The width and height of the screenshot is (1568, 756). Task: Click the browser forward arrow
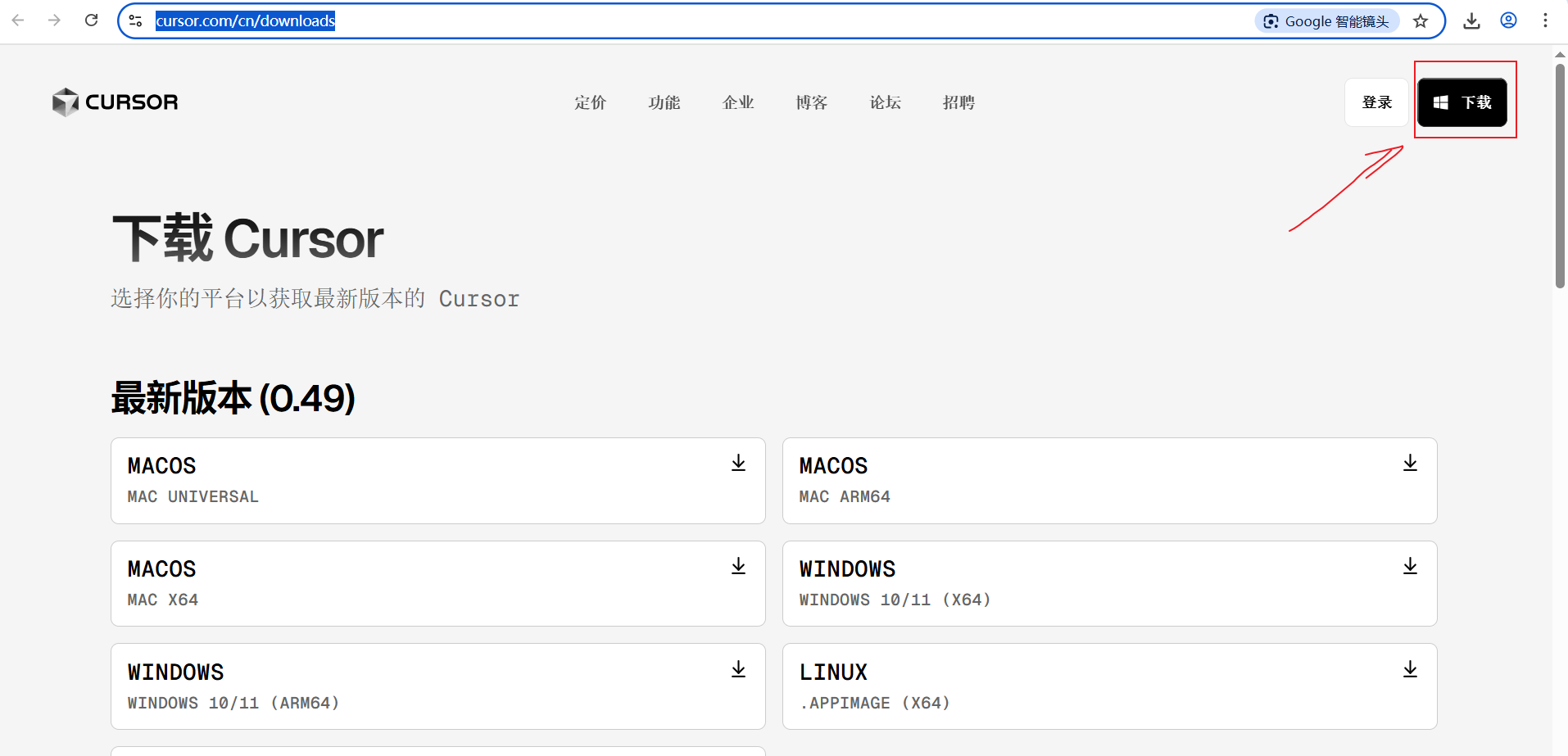[55, 20]
